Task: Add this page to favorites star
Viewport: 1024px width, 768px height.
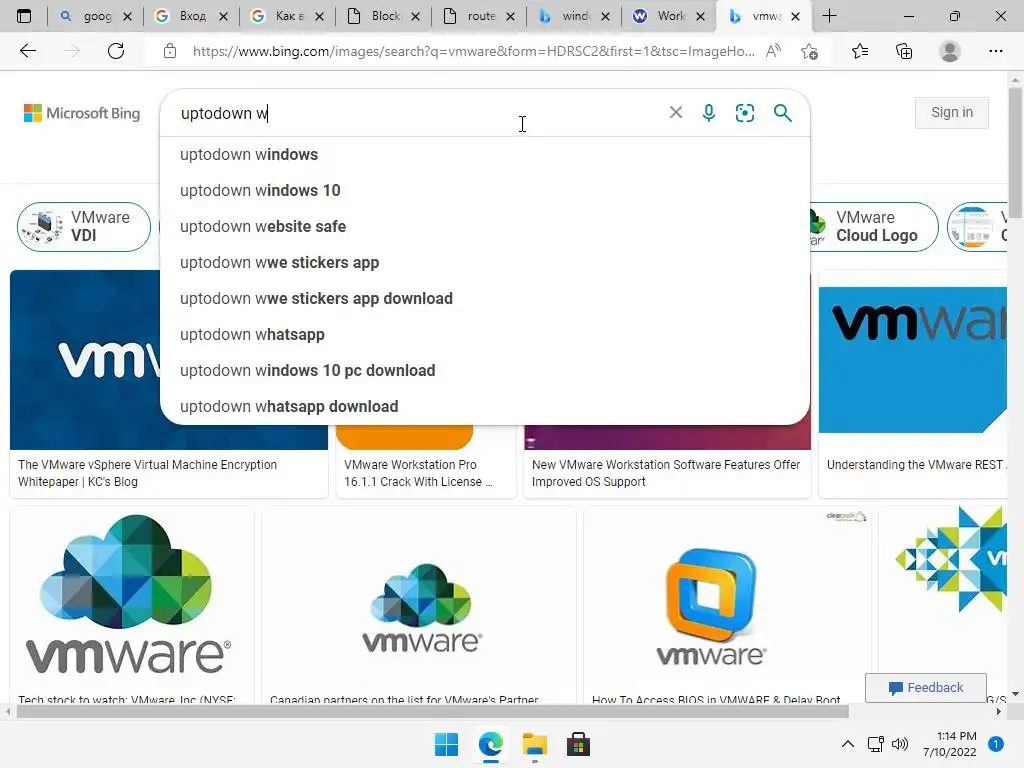Action: [x=809, y=51]
